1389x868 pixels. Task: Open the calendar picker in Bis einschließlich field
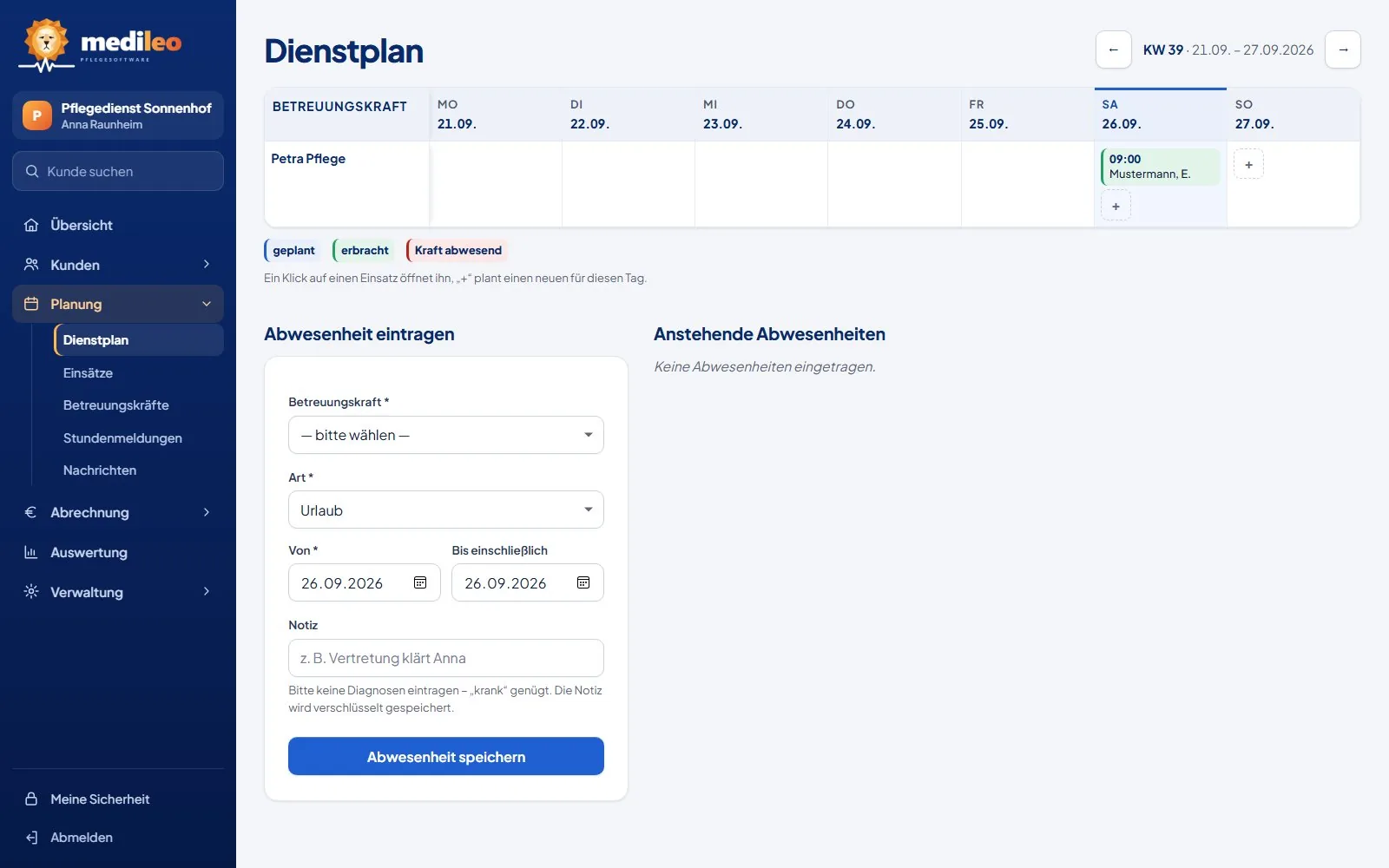click(x=583, y=582)
